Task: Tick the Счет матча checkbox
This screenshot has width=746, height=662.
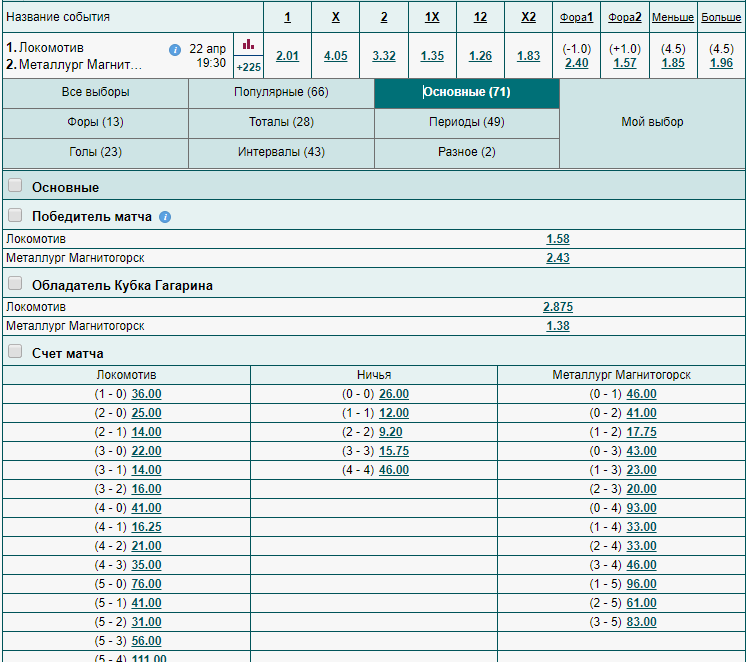Action: click(x=15, y=351)
